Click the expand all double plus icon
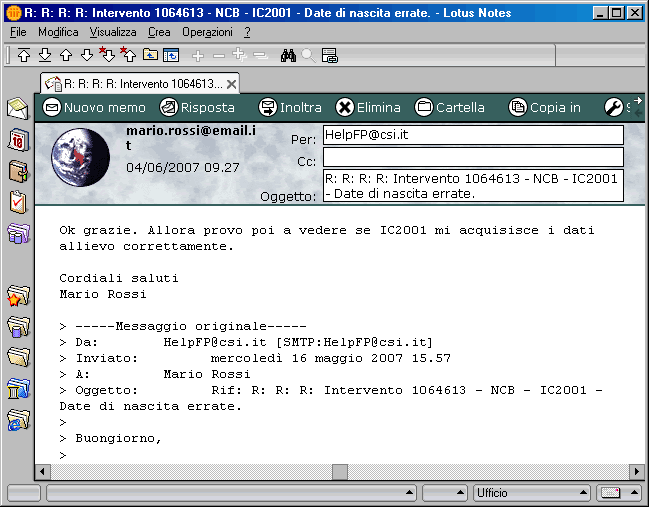Screen dimensions: 649x507 coord(239,55)
